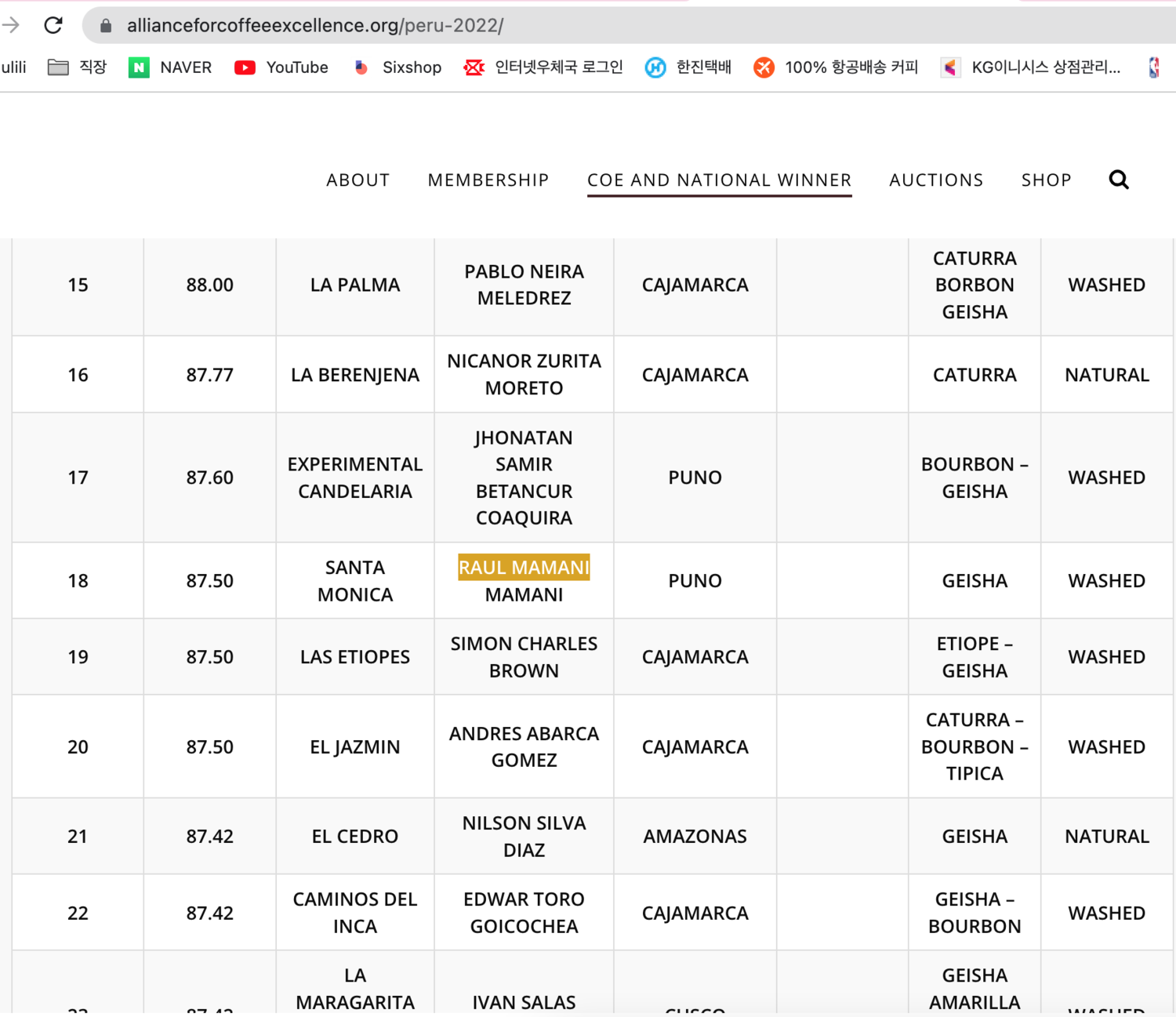Open the Sixshop bookmark
This screenshot has height=1017, width=1176.
(x=397, y=67)
